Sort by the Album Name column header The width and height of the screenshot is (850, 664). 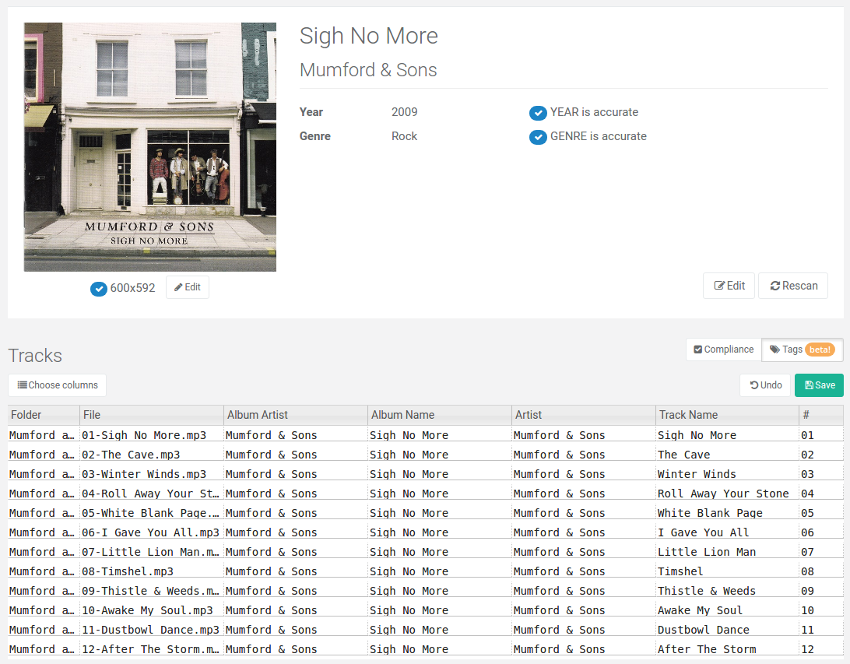tap(439, 415)
